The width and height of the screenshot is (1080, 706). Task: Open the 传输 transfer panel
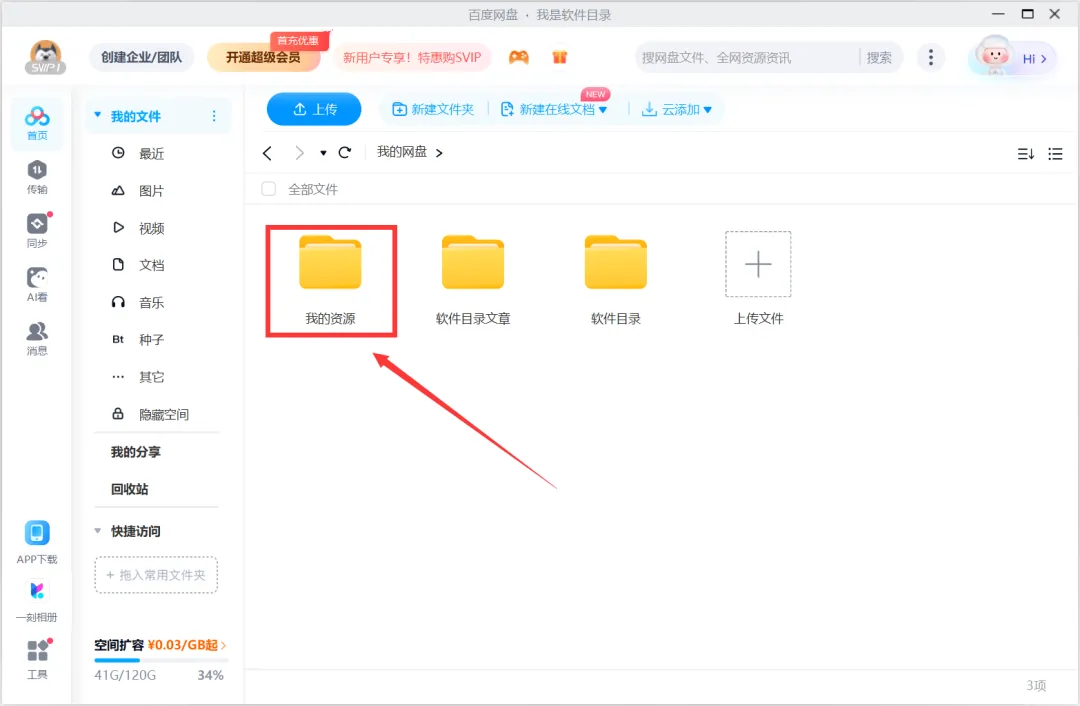pos(37,177)
